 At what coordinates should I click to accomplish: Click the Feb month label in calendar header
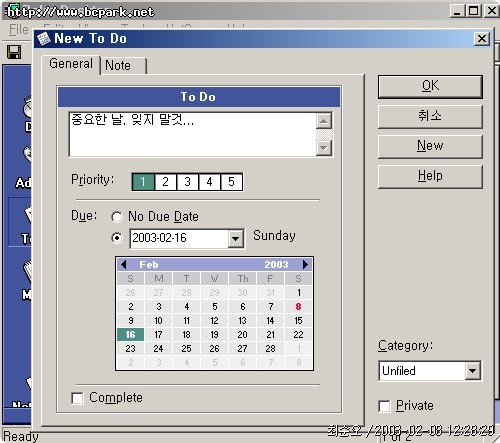click(x=149, y=265)
